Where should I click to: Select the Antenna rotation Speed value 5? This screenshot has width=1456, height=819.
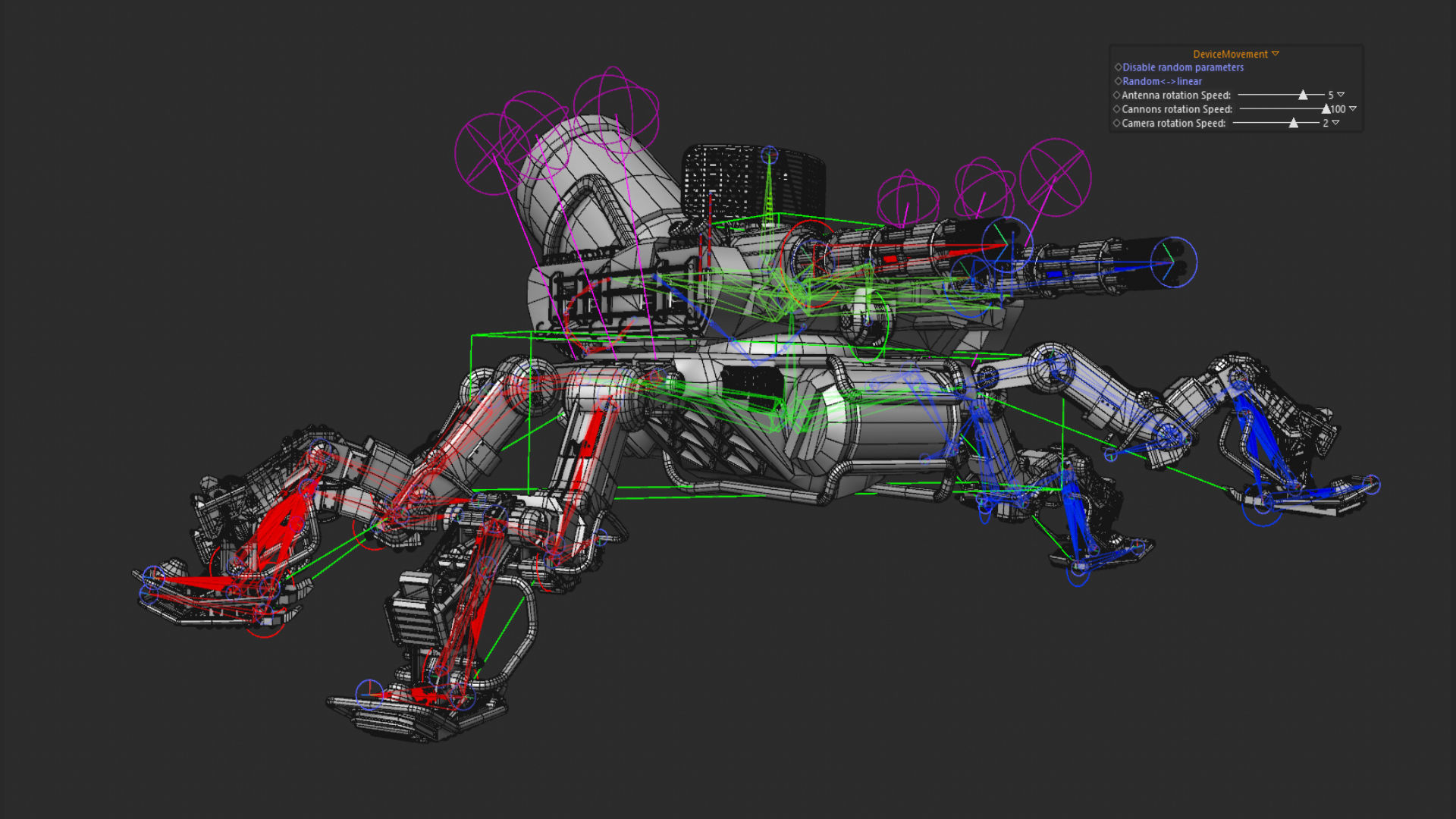1331,96
